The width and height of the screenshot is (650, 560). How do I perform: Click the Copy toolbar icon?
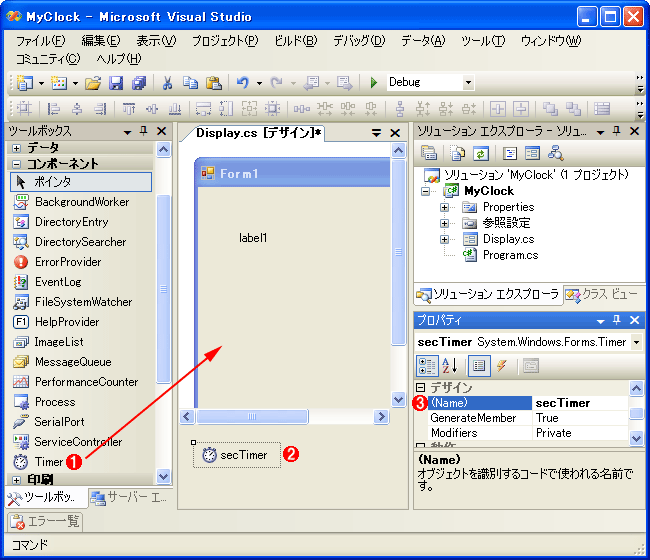[191, 83]
